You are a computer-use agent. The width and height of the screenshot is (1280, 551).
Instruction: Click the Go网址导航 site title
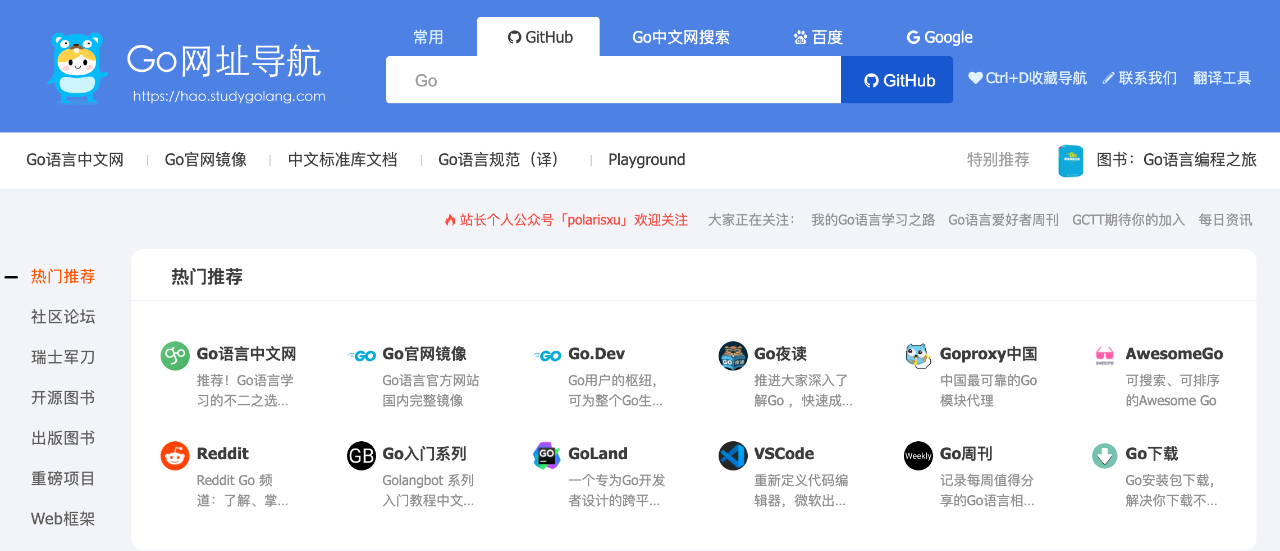point(224,60)
